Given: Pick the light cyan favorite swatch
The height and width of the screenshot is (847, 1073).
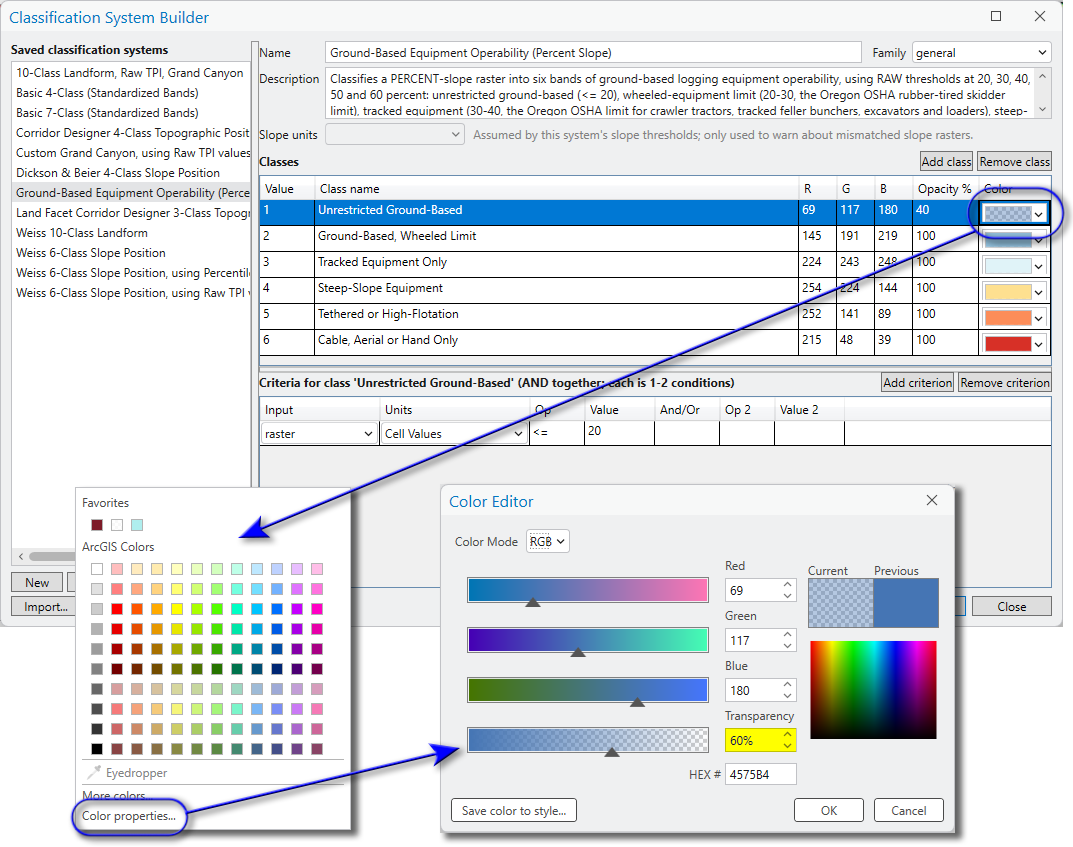Looking at the screenshot, I should click(x=137, y=525).
